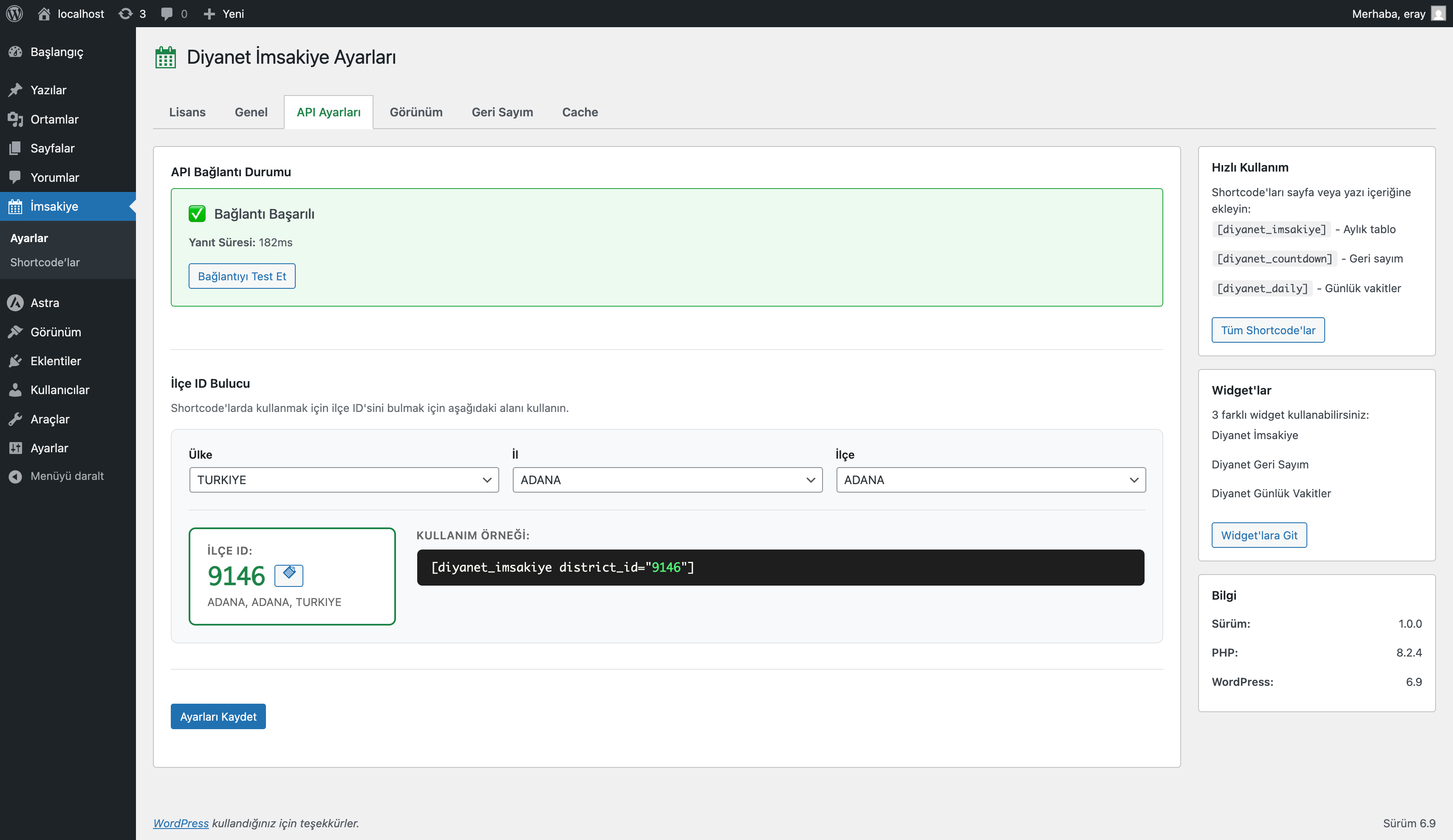Click the Tüm Shortcode'lar button
Screen dimensions: 1453x840
click(1268, 330)
